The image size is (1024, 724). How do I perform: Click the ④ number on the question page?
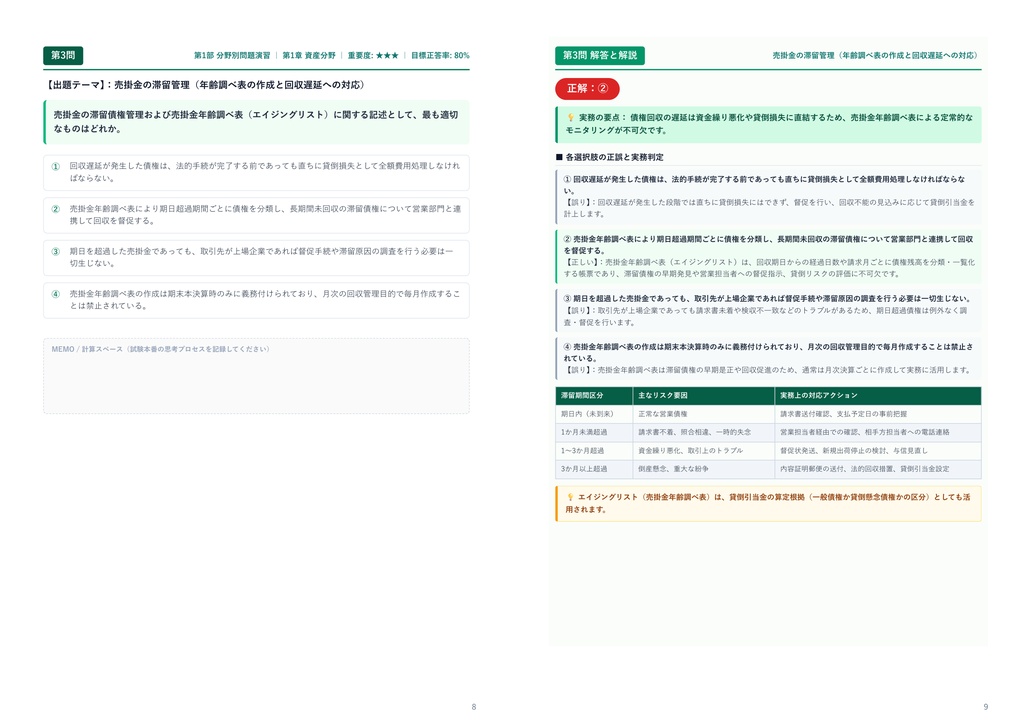pyautogui.click(x=56, y=294)
